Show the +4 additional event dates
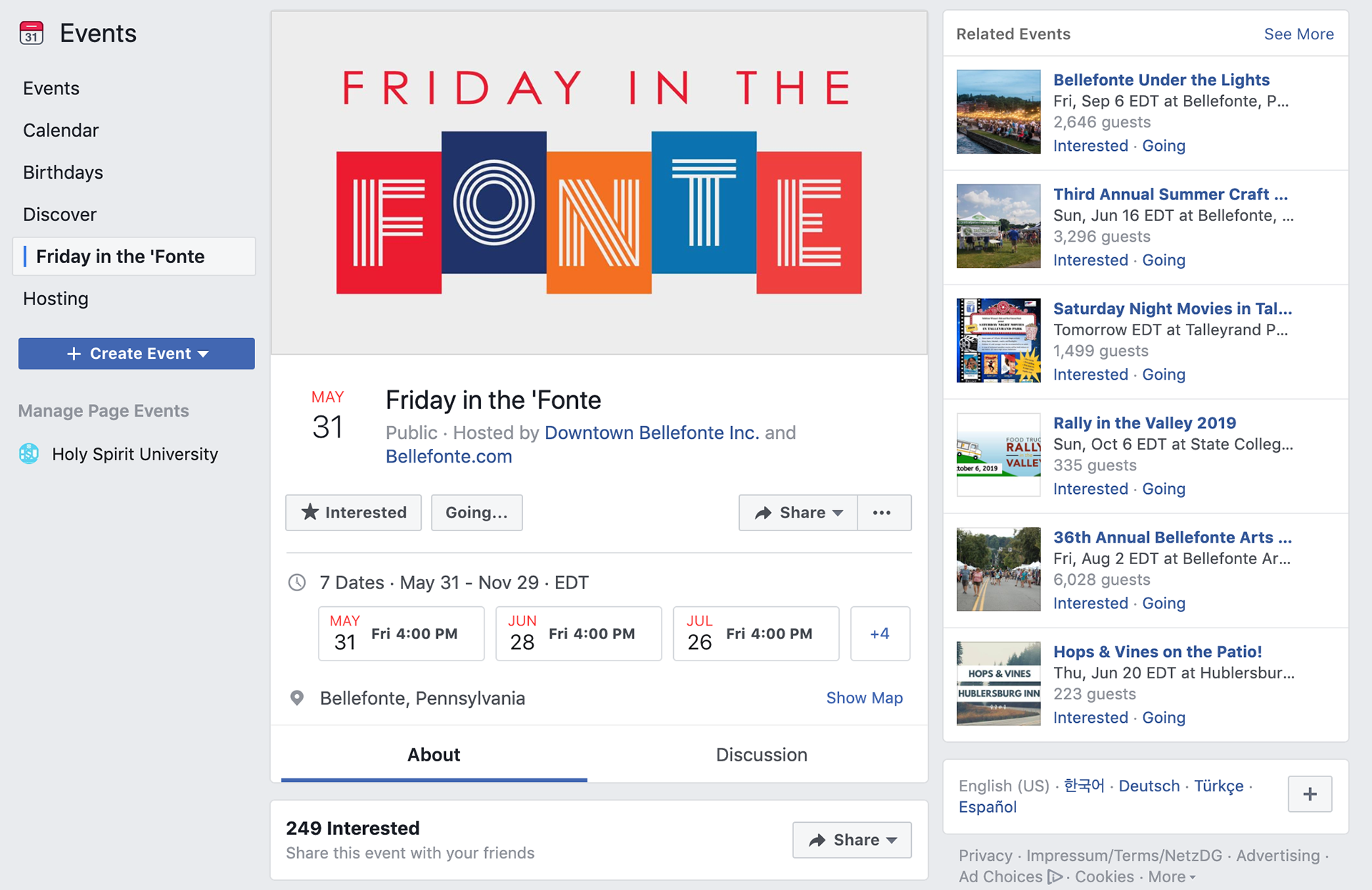1372x890 pixels. 880,634
